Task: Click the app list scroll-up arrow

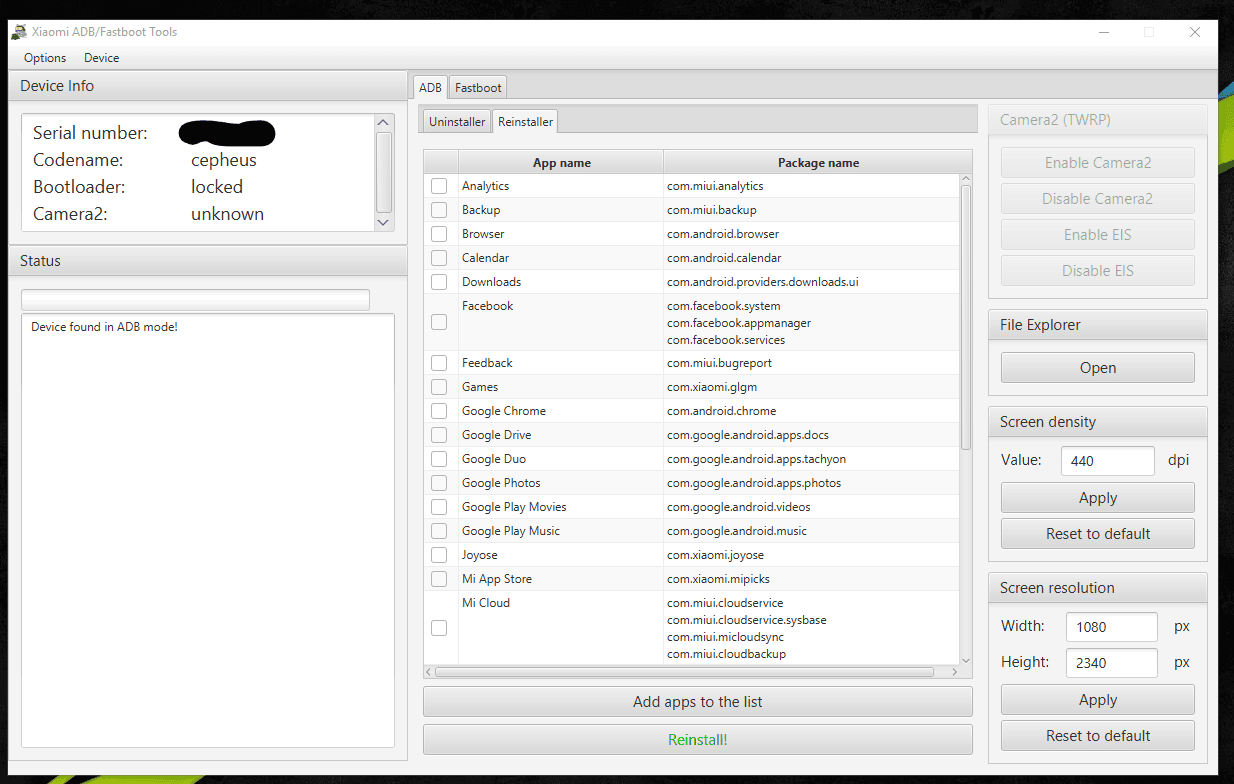Action: (966, 179)
